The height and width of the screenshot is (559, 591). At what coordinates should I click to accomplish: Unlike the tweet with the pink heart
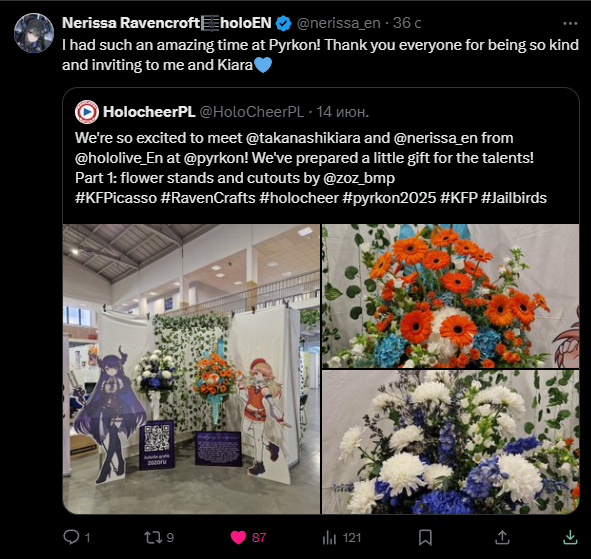(x=238, y=537)
